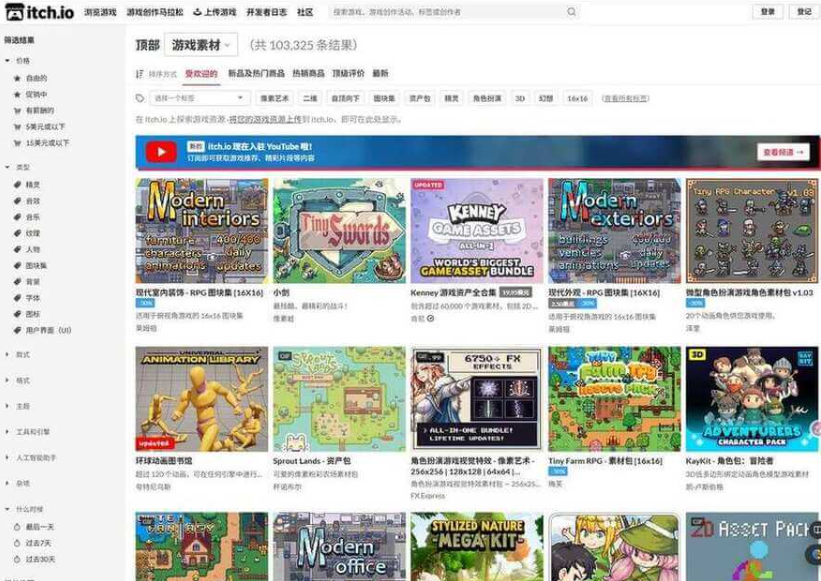Click the tag icon next to 用户界面 (UI)
821x581 pixels.
17,330
